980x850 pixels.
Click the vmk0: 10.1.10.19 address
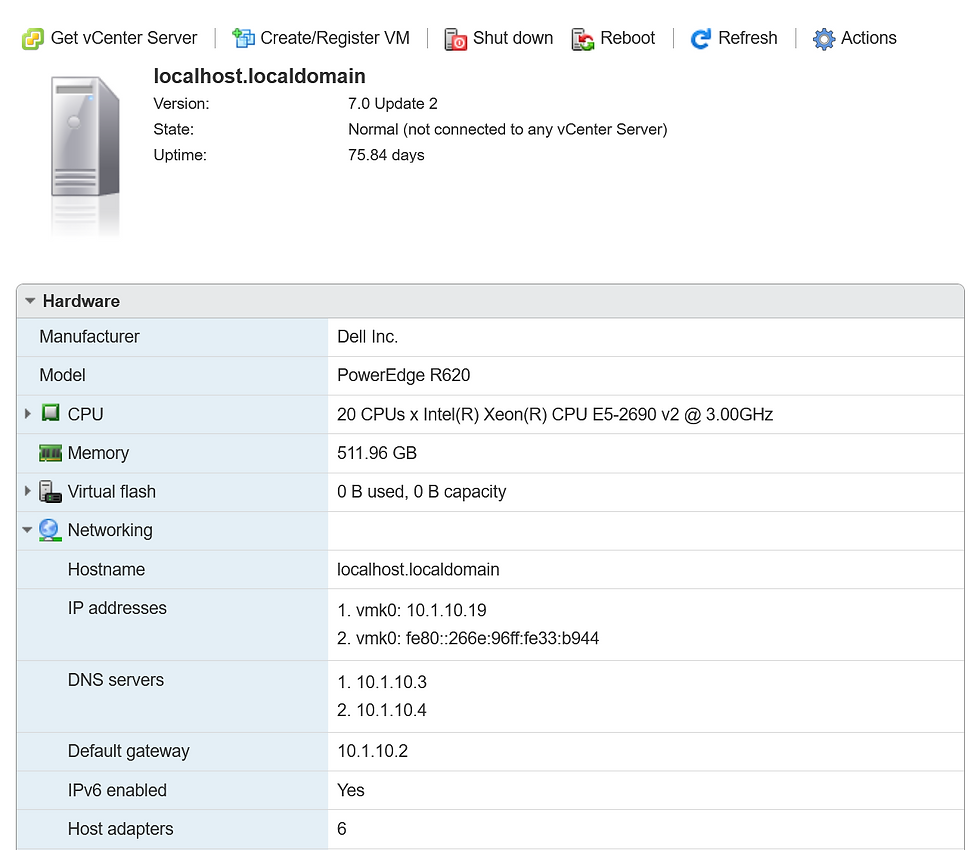[411, 610]
